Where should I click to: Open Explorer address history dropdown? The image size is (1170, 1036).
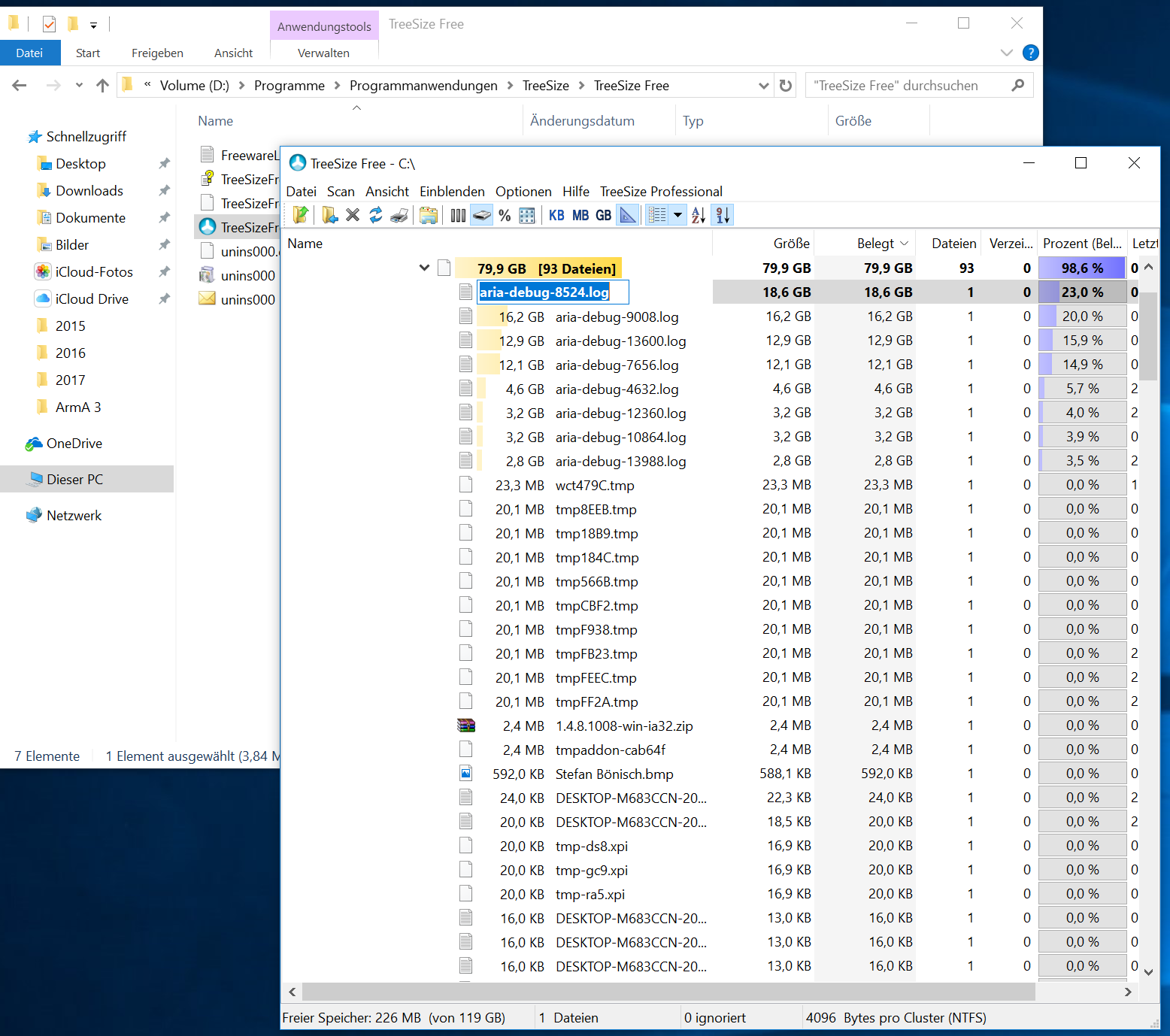coord(764,86)
